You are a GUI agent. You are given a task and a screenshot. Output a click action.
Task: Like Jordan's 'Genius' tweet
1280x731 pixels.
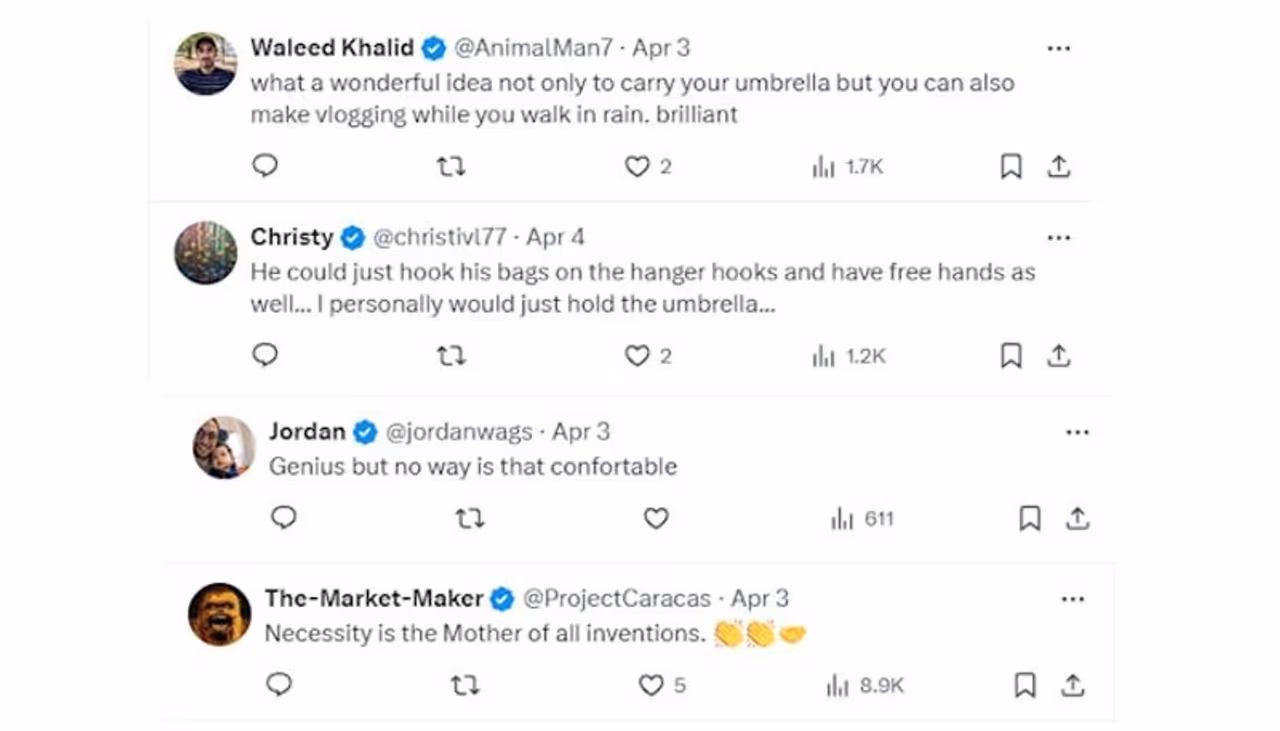pyautogui.click(x=656, y=518)
